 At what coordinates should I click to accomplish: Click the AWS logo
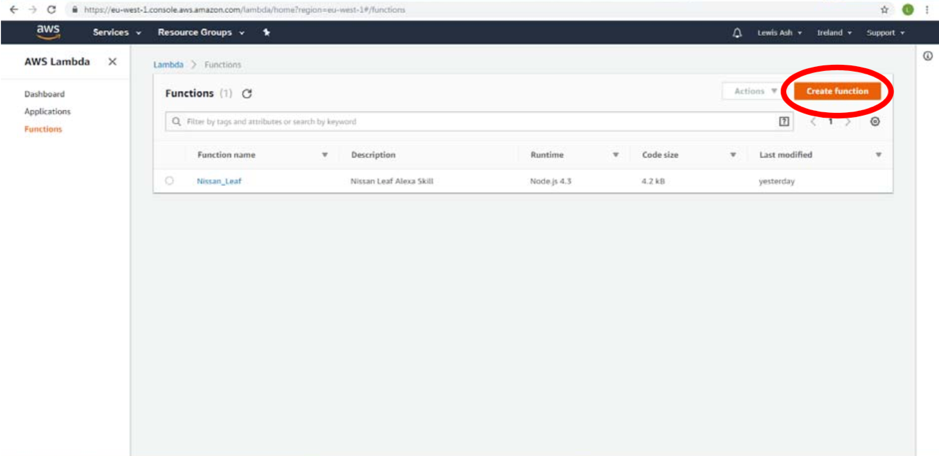tap(47, 32)
